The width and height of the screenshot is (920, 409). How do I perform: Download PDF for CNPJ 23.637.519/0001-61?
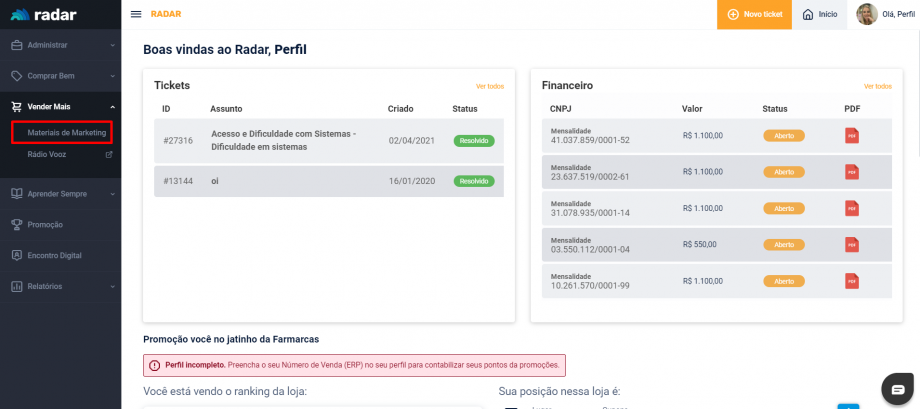[851, 172]
